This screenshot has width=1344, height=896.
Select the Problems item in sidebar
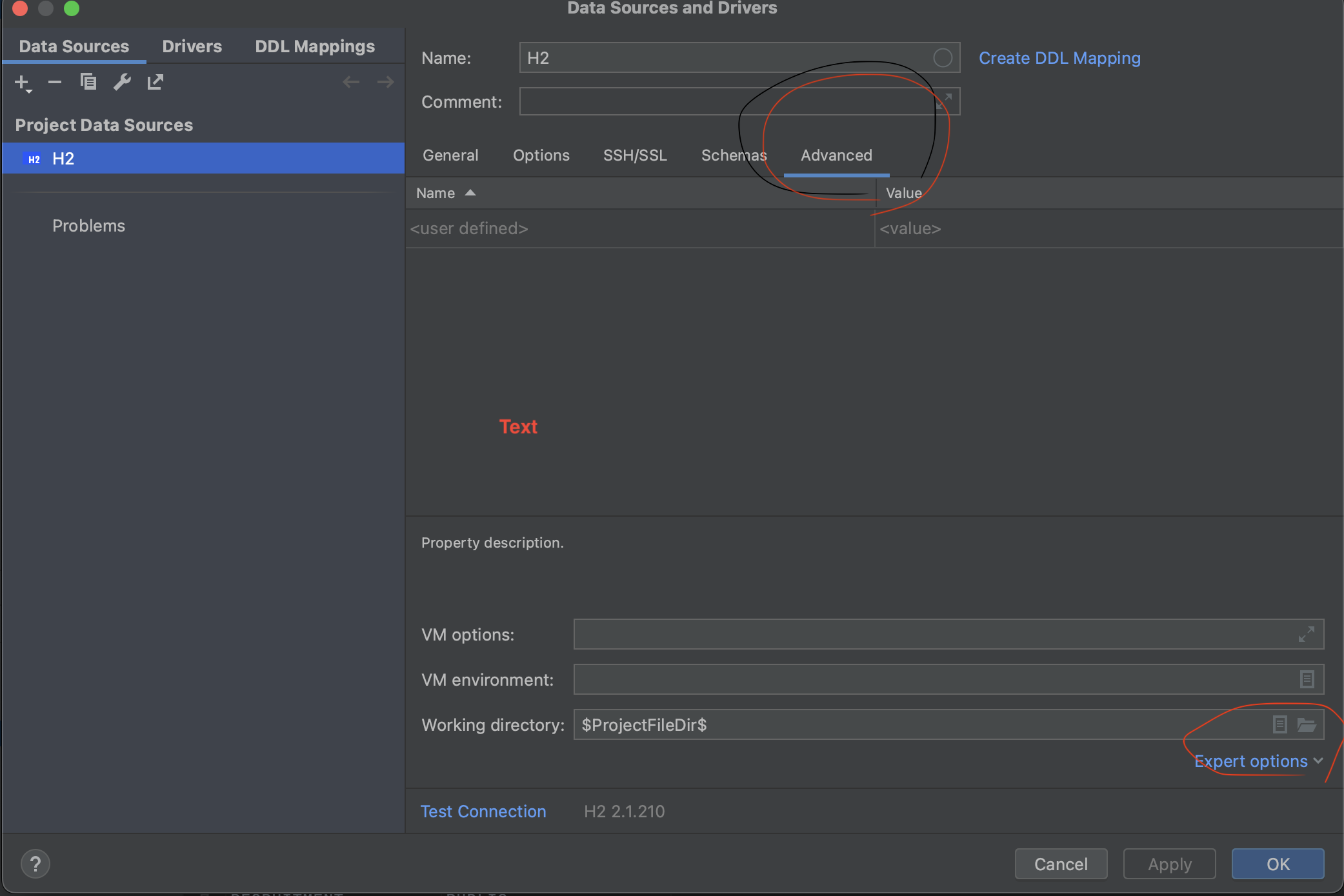88,226
